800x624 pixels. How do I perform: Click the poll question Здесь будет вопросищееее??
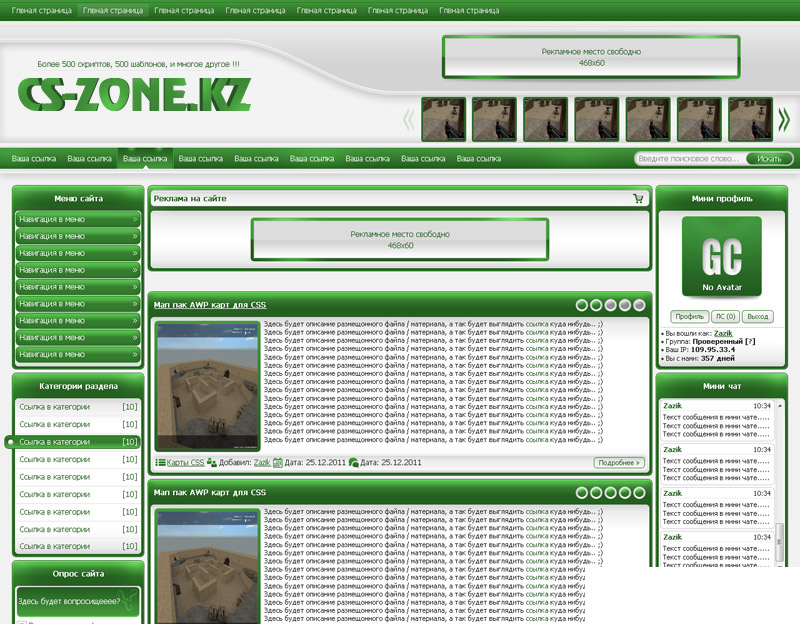[x=69, y=601]
